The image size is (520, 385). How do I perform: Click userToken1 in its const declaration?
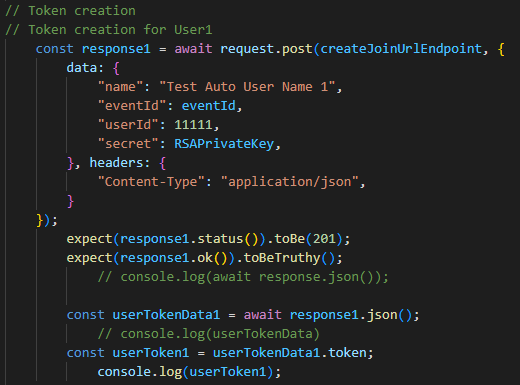click(x=151, y=353)
